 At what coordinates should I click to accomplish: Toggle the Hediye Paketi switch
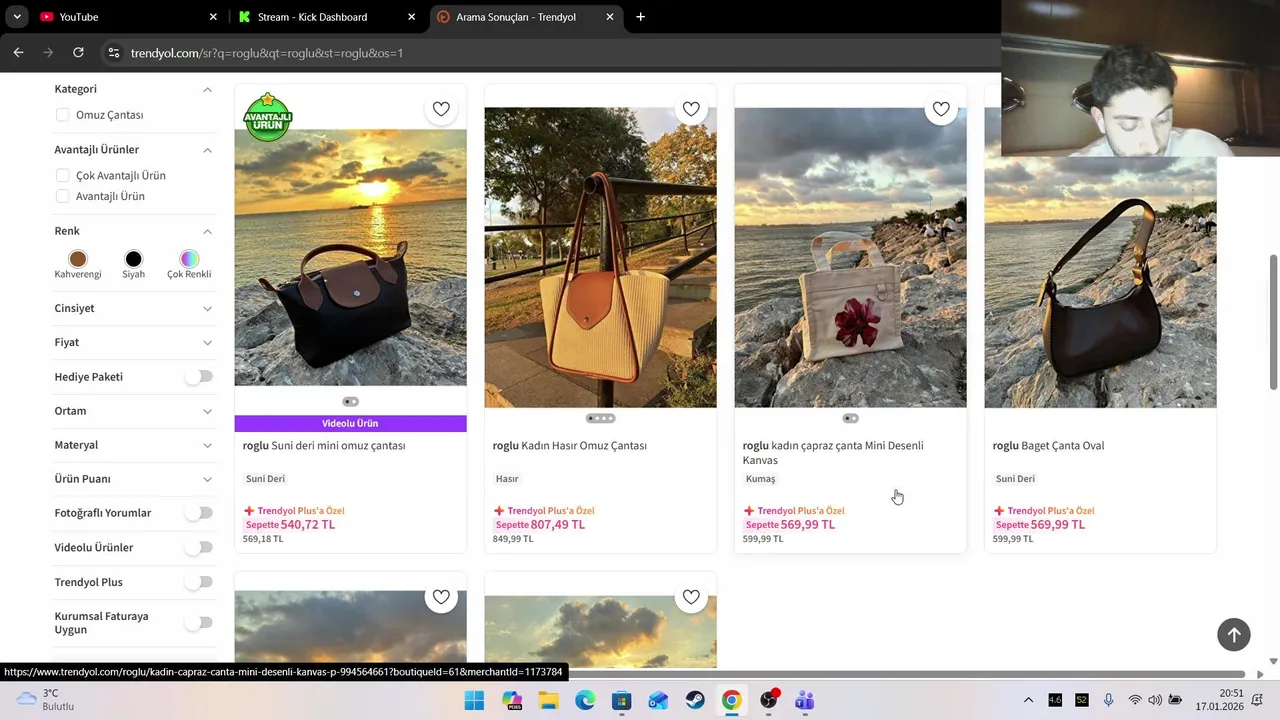click(200, 376)
